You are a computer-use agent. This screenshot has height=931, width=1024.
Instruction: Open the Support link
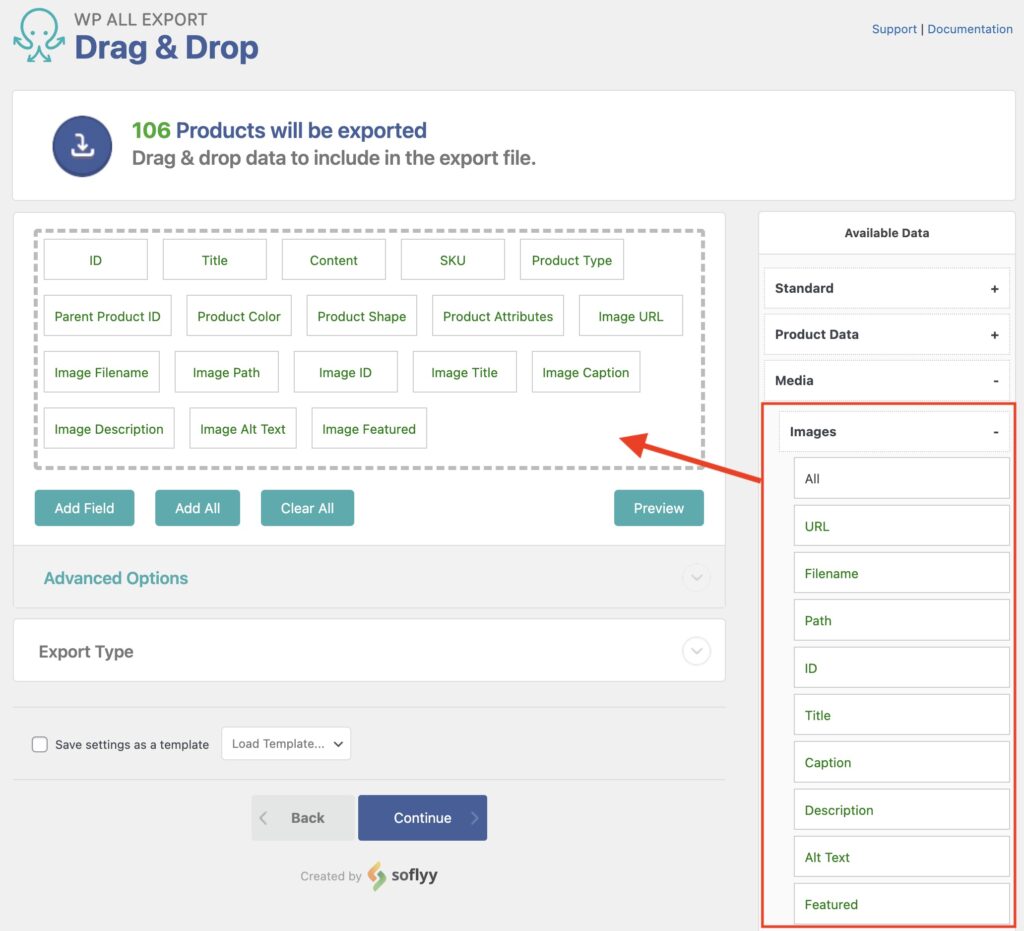[x=893, y=29]
